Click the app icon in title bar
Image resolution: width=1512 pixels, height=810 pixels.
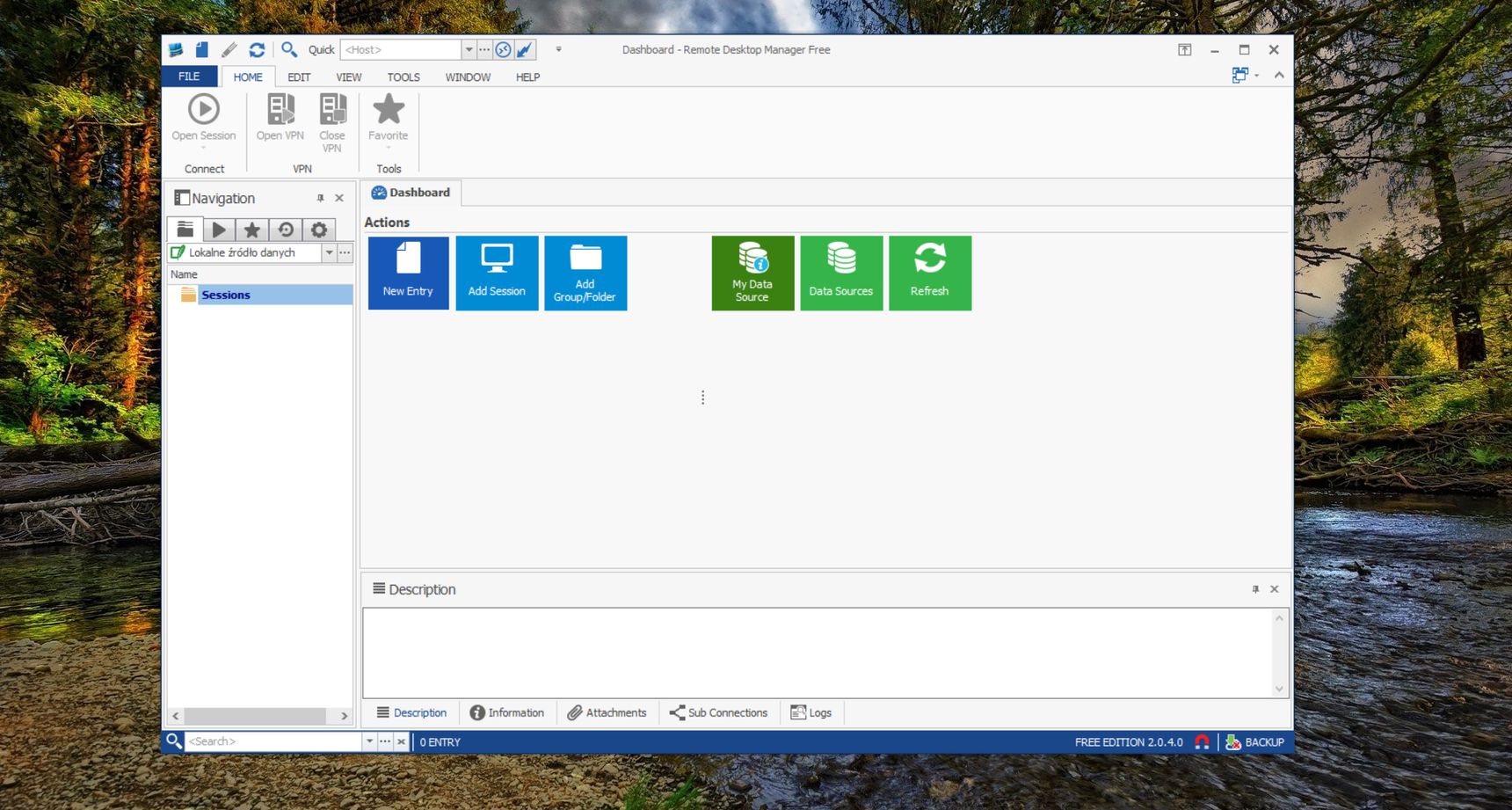(x=176, y=50)
